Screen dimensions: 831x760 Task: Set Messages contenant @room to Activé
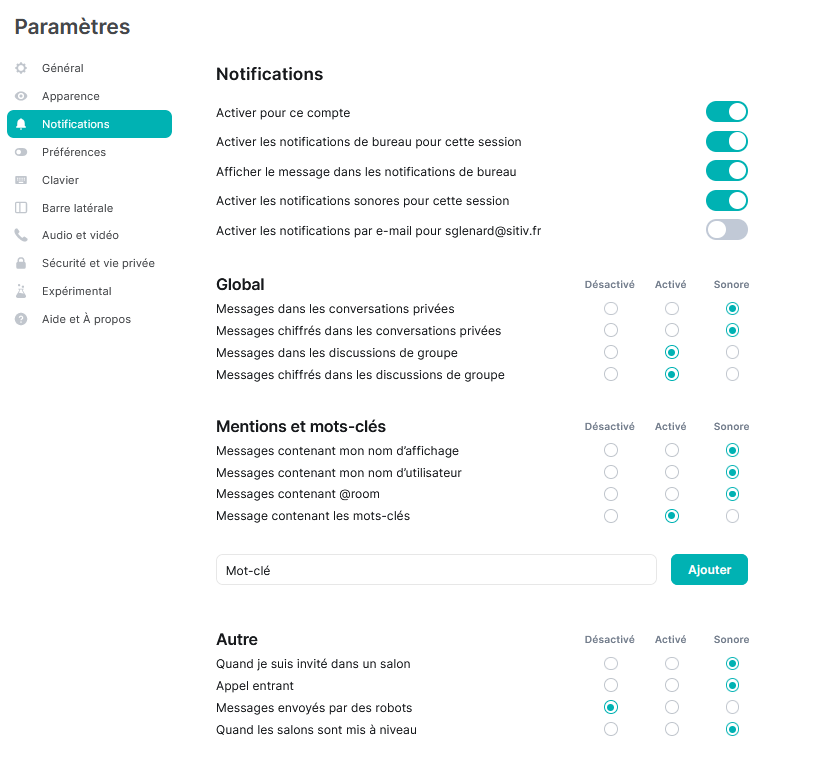click(672, 494)
